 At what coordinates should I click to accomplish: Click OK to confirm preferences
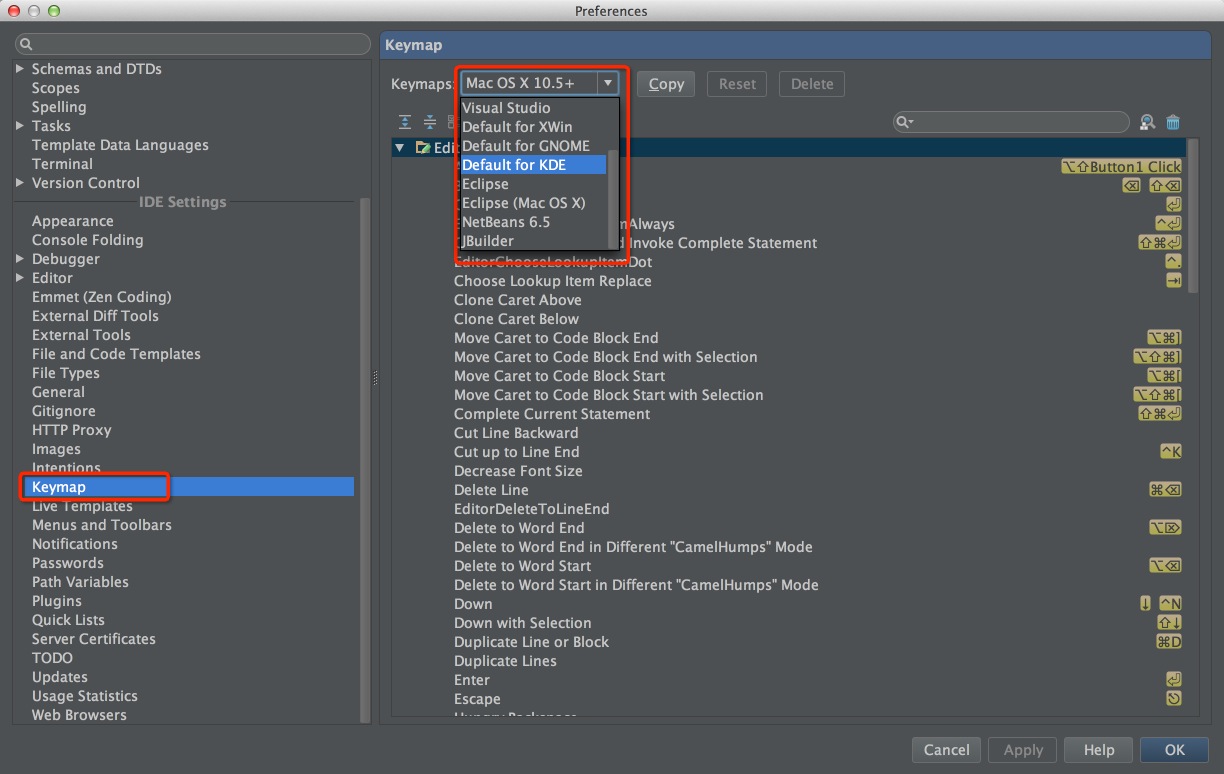(x=1173, y=749)
